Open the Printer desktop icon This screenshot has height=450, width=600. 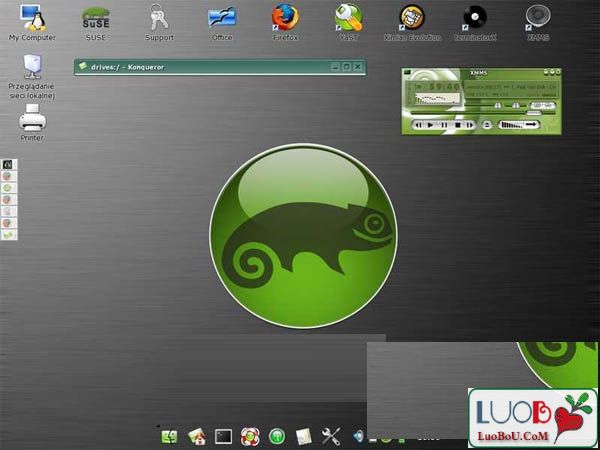pos(32,122)
